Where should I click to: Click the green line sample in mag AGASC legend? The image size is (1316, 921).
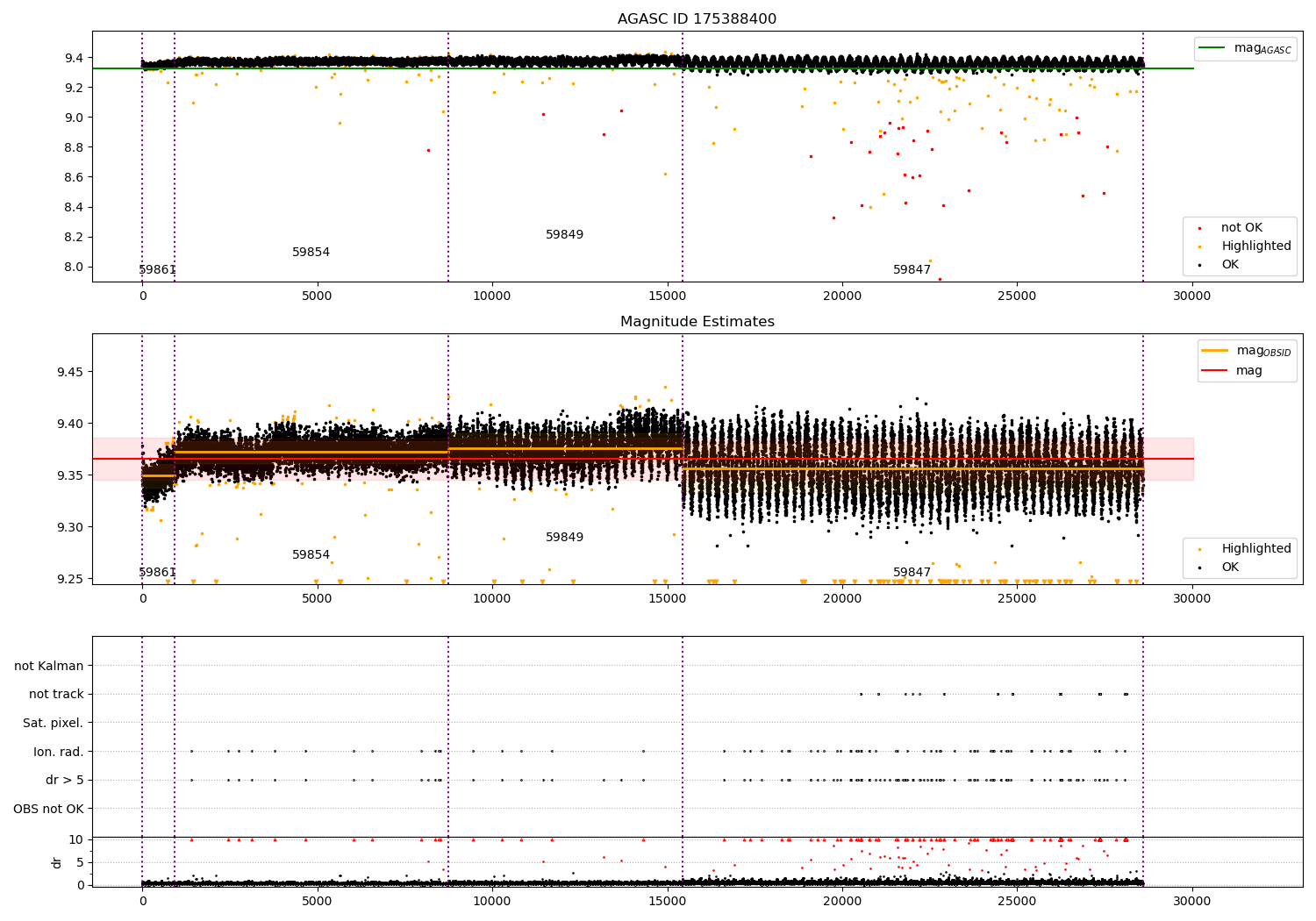pyautogui.click(x=1212, y=48)
